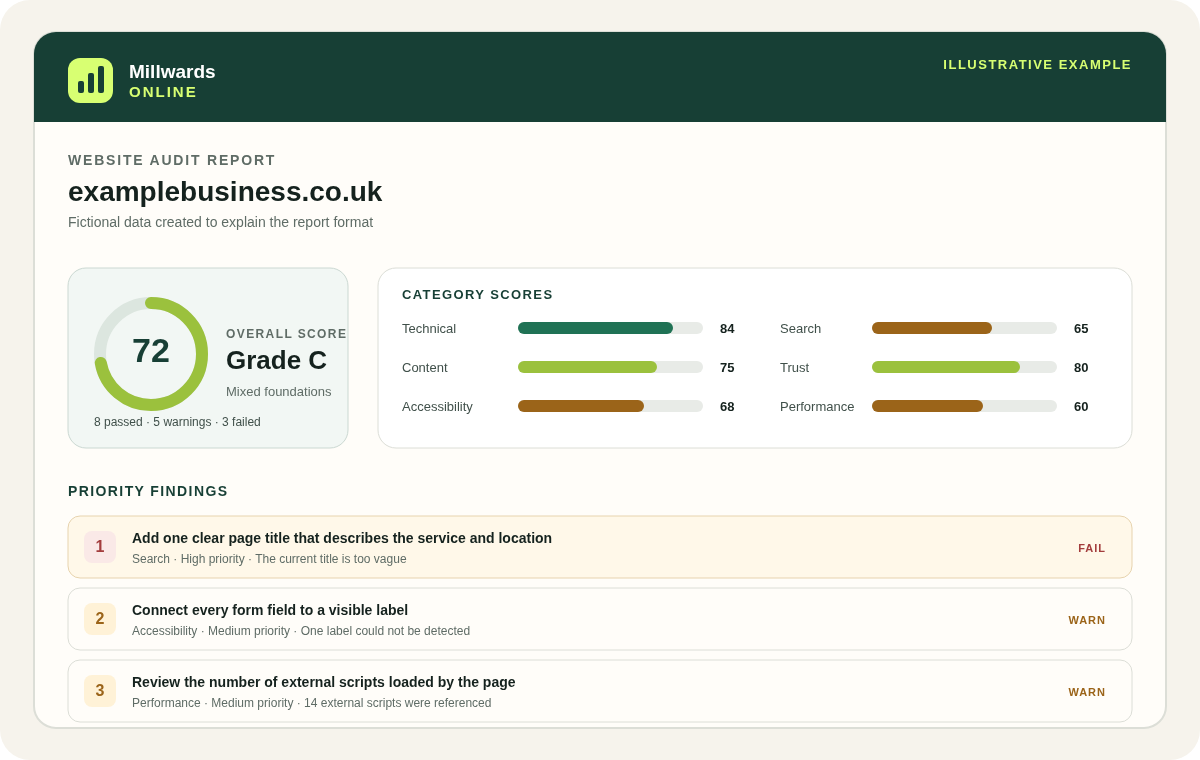
Task: Click the Accessibility score value 68
Action: [727, 406]
